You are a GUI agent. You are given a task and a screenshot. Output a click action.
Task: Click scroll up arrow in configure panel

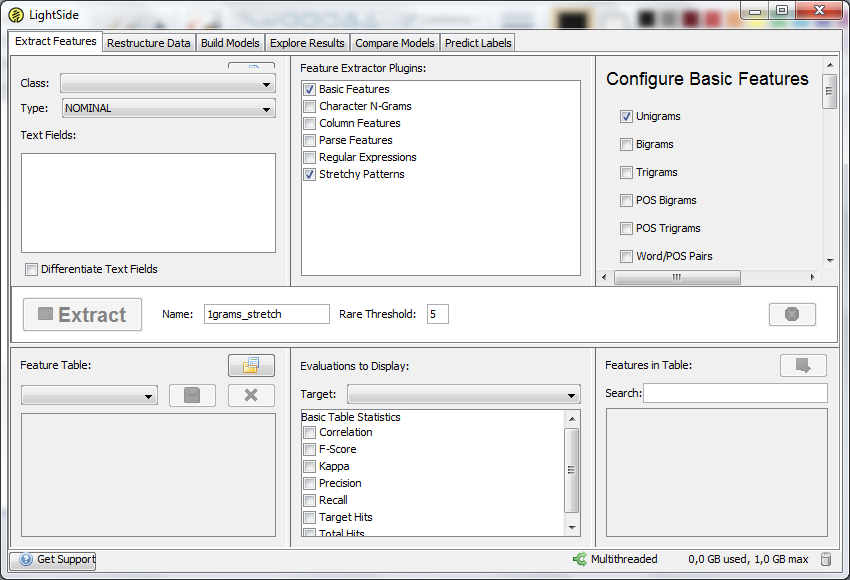(830, 65)
